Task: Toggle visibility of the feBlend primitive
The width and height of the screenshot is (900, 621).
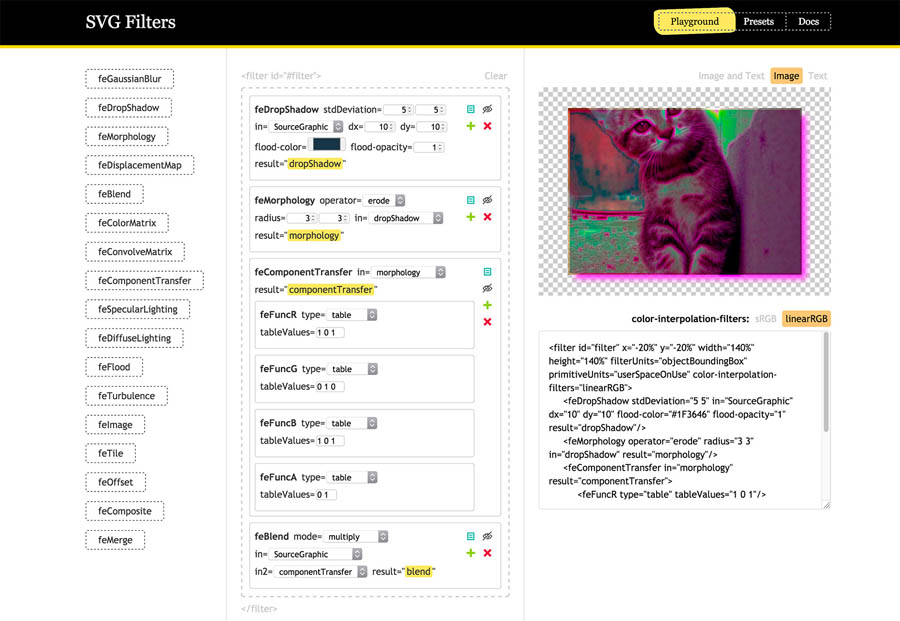Action: click(487, 536)
